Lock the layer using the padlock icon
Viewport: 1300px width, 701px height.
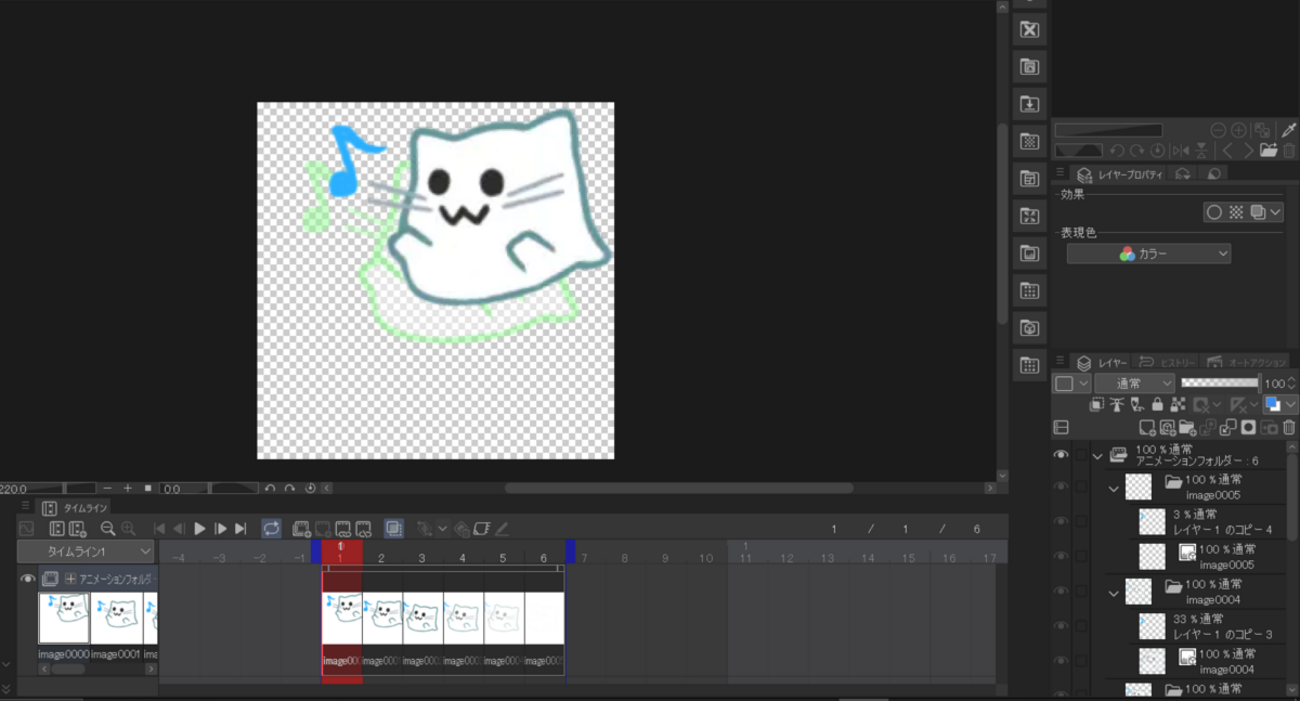click(x=1157, y=405)
